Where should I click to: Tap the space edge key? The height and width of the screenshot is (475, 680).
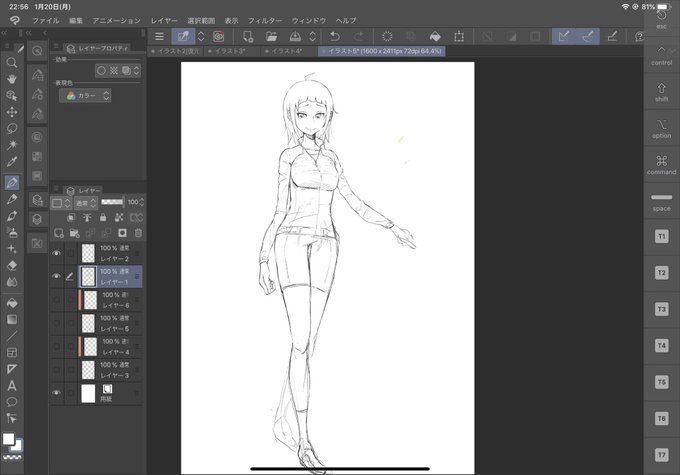click(x=661, y=201)
